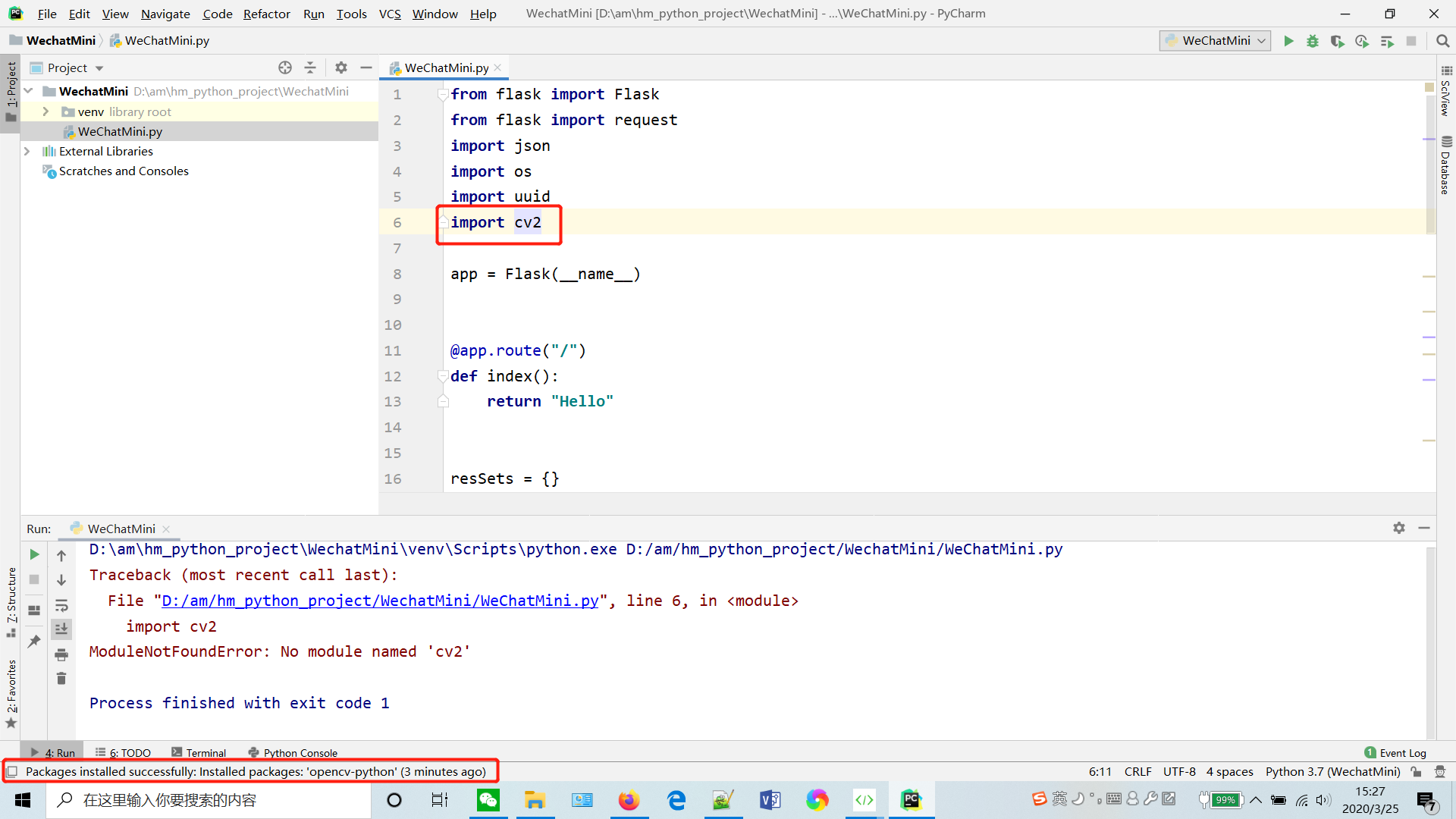Enable scroll to end in console
Screen dimensions: 1456x819
click(61, 629)
